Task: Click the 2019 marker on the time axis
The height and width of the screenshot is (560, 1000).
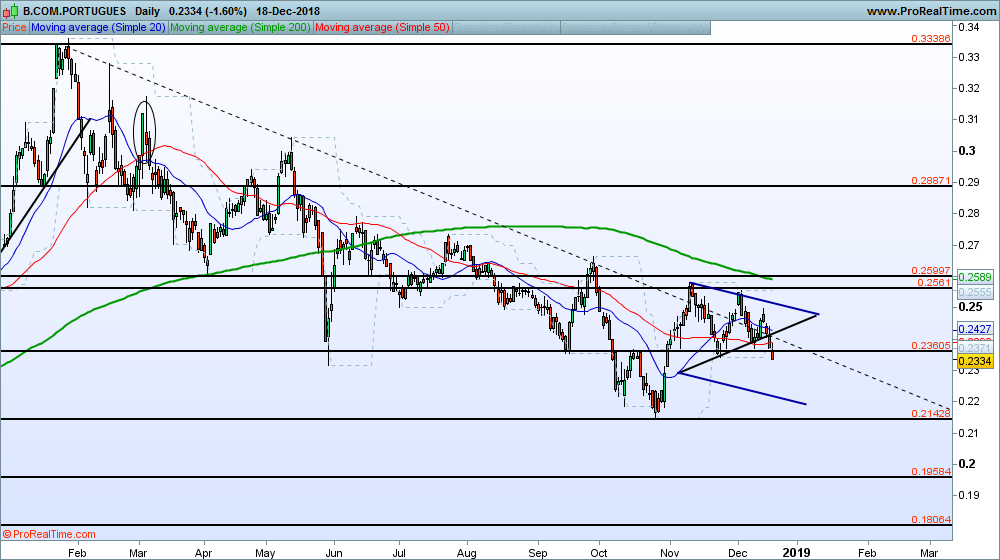Action: [x=797, y=552]
